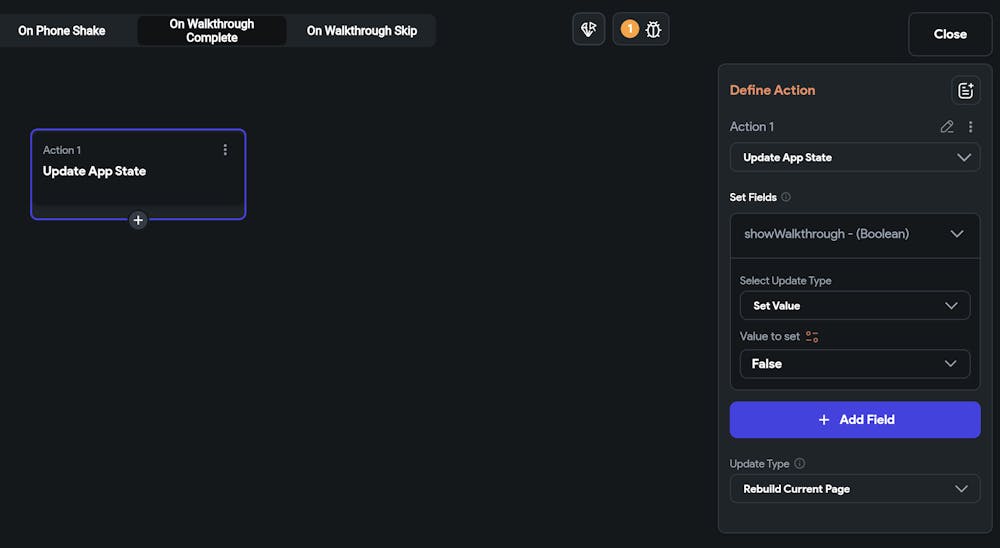Open three-dot menu in the Define Action panel

[x=970, y=127]
